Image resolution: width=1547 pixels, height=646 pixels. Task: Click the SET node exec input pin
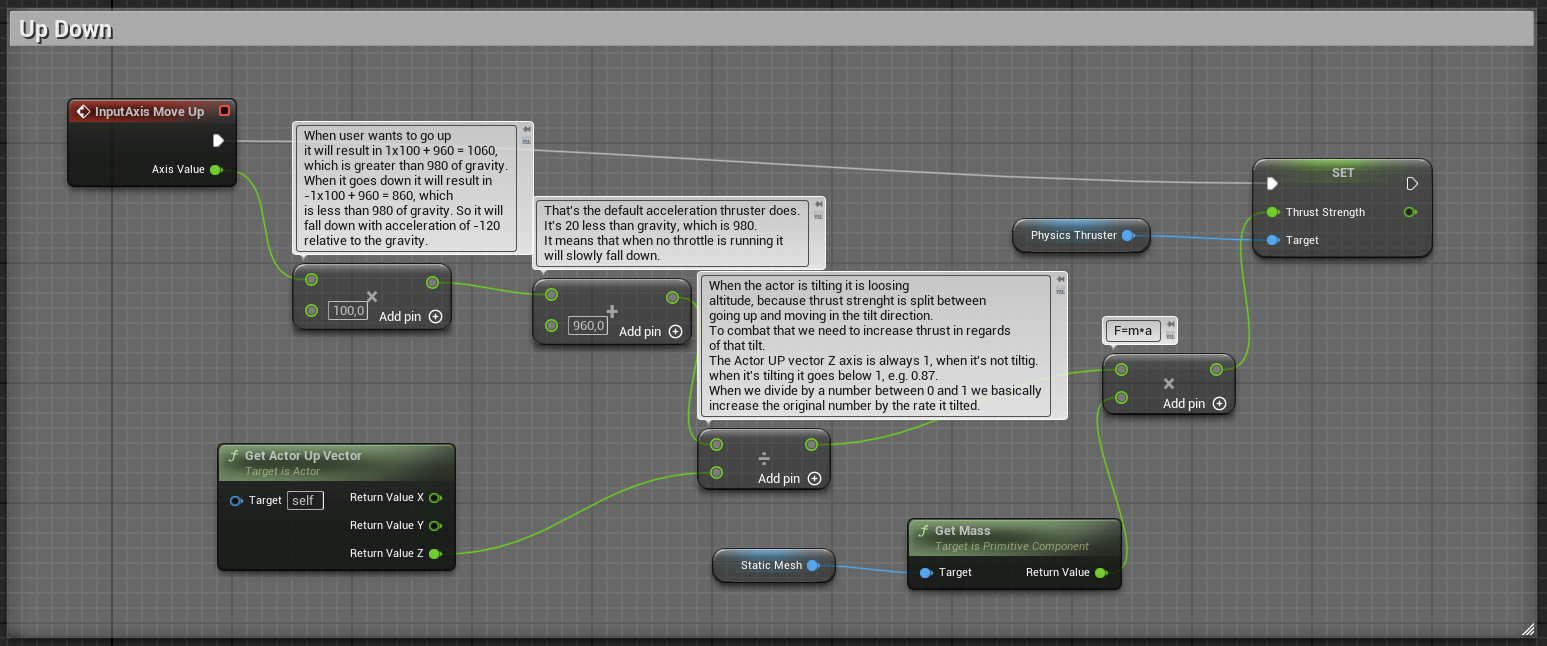[1272, 184]
